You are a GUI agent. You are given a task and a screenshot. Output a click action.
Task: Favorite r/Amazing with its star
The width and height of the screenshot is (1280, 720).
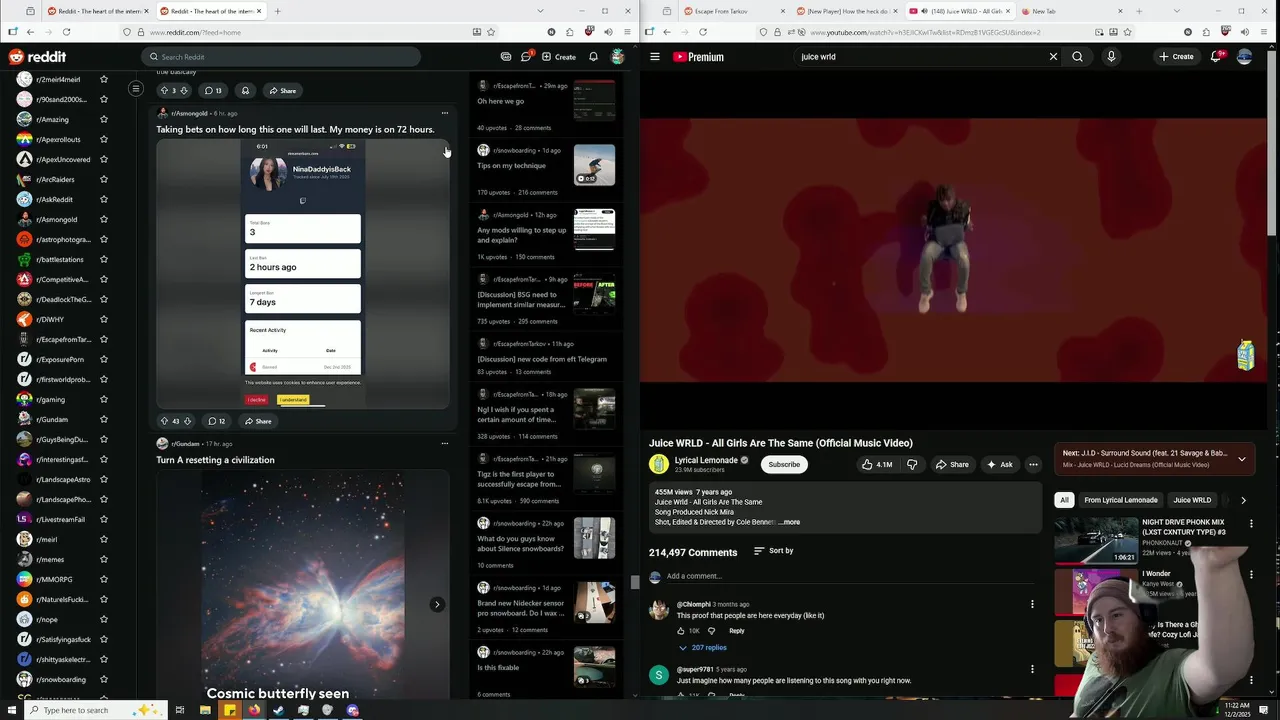(104, 120)
